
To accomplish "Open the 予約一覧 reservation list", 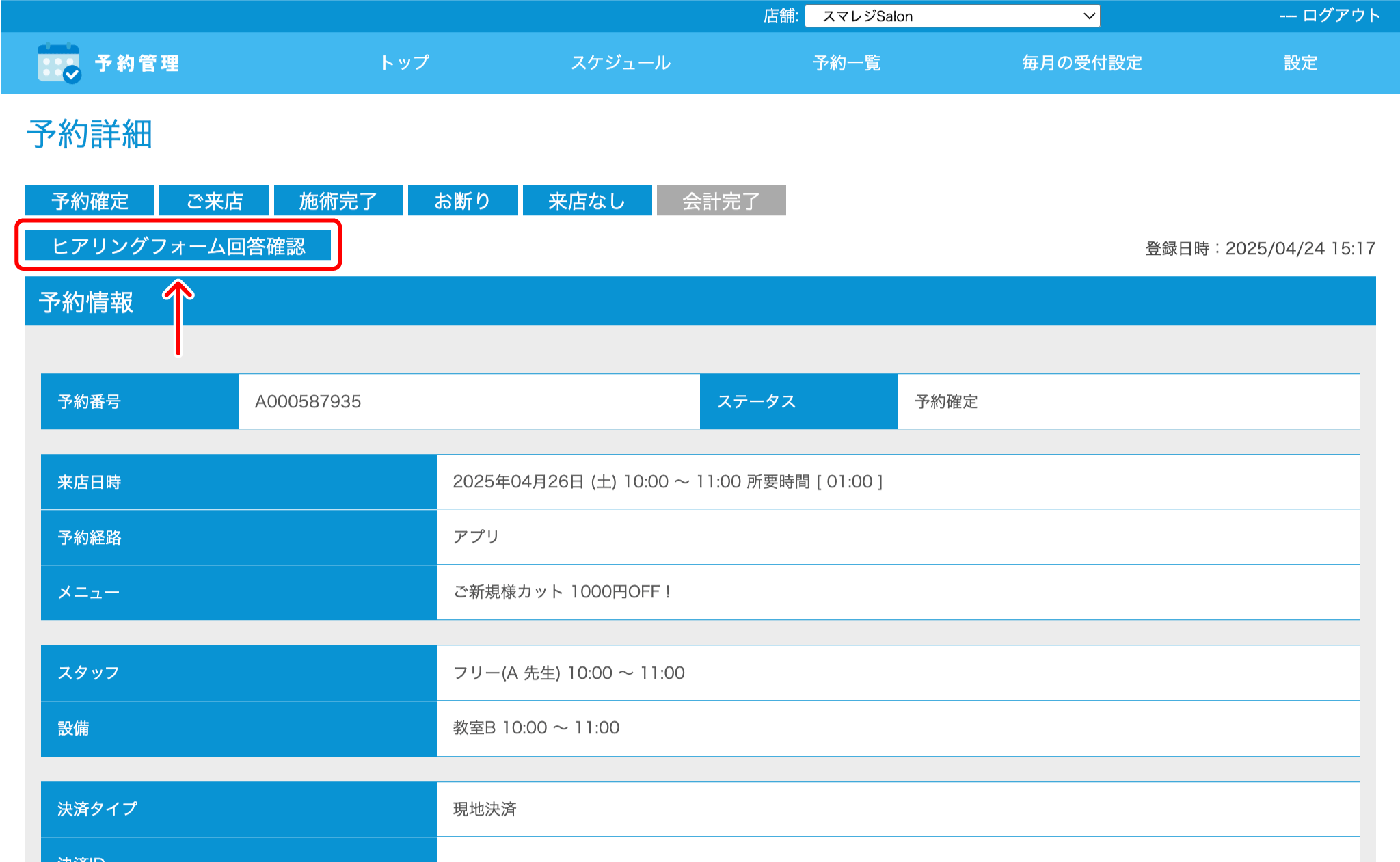I will point(846,63).
